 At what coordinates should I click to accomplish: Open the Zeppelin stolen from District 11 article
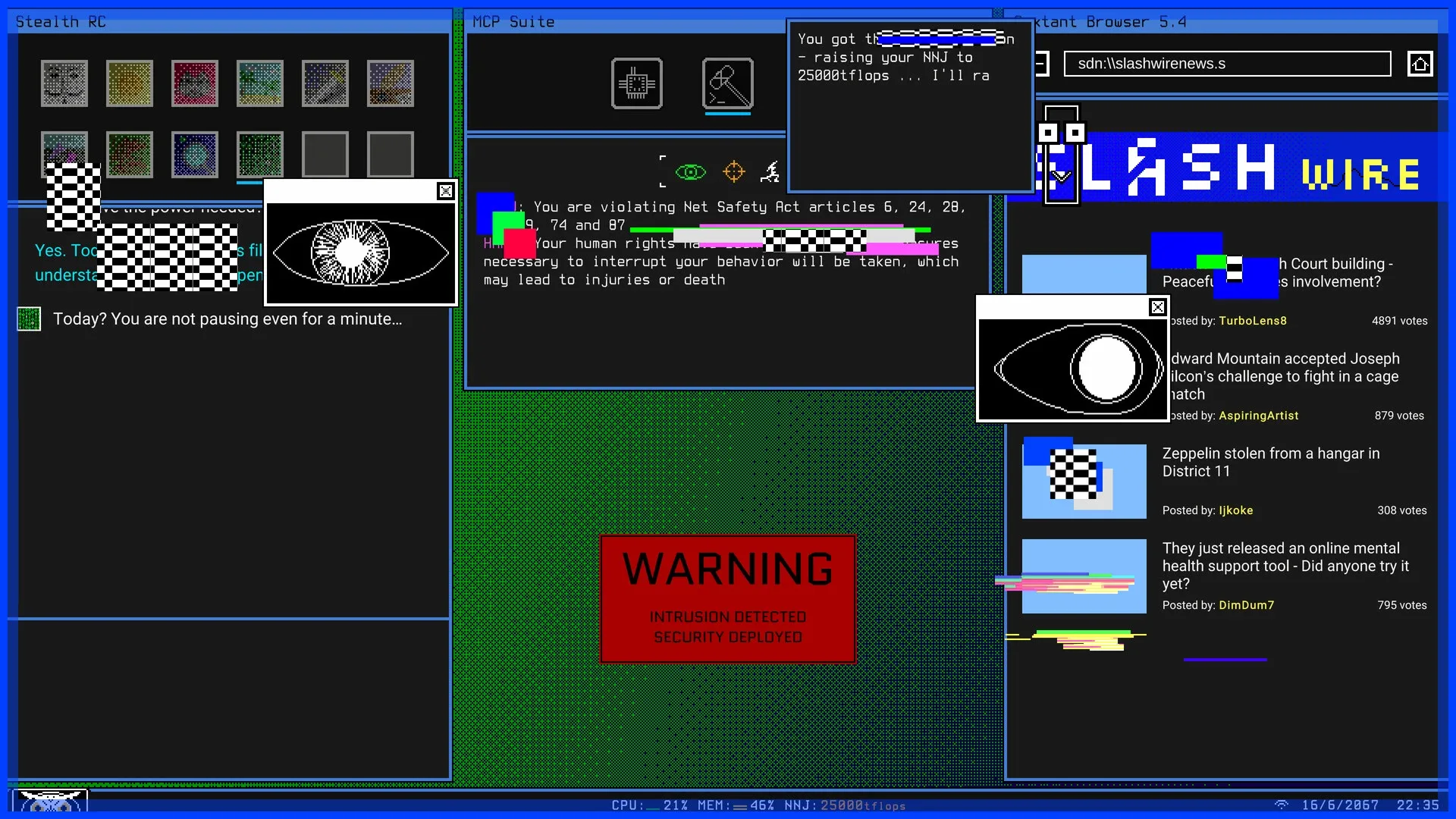[x=1271, y=463]
